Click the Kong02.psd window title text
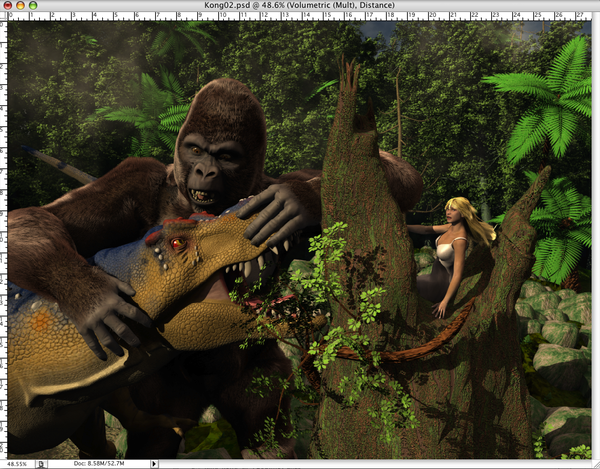Image resolution: width=600 pixels, height=469 pixels. pyautogui.click(x=299, y=5)
